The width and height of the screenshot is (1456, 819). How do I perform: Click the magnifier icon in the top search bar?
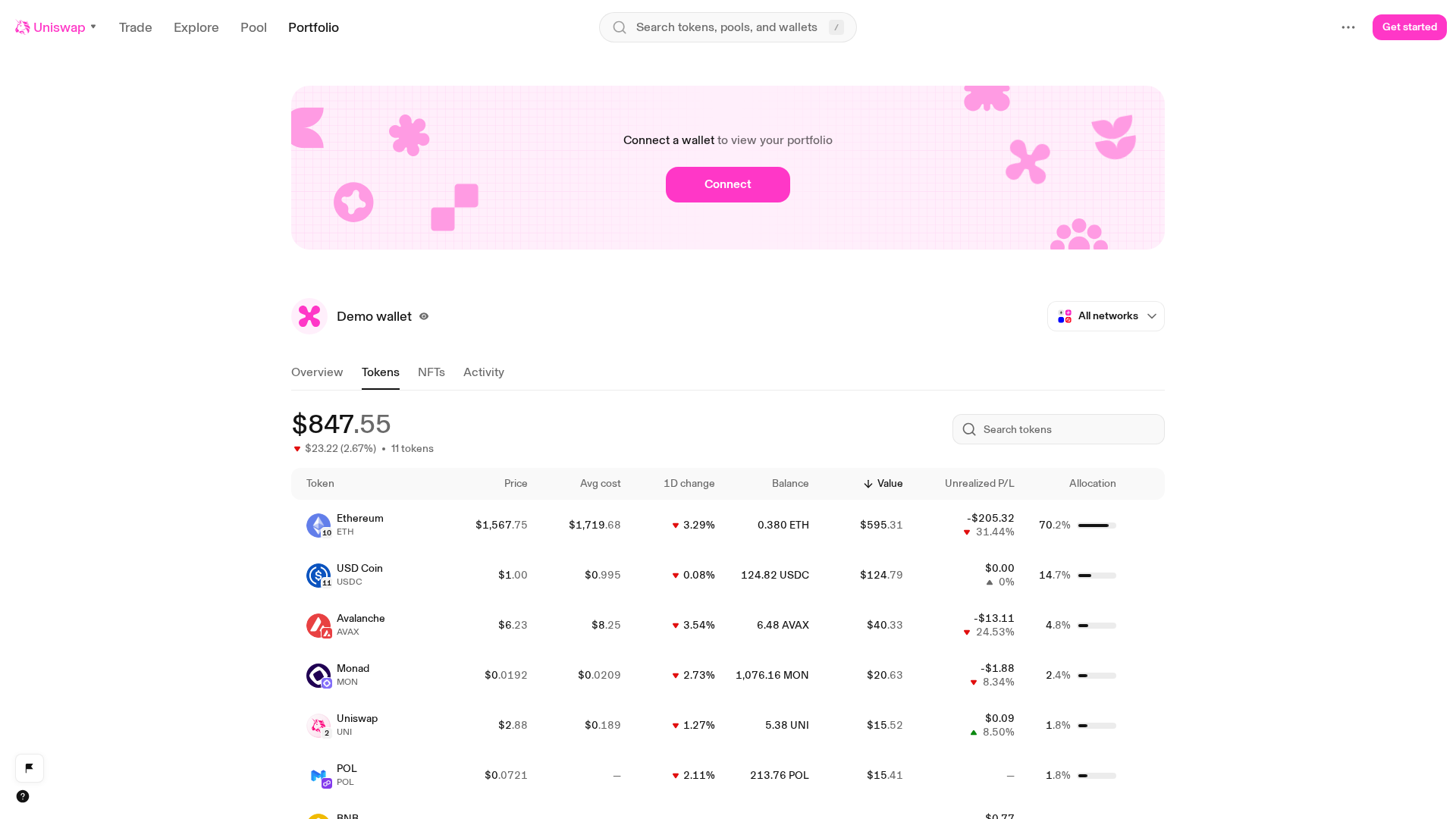[620, 27]
